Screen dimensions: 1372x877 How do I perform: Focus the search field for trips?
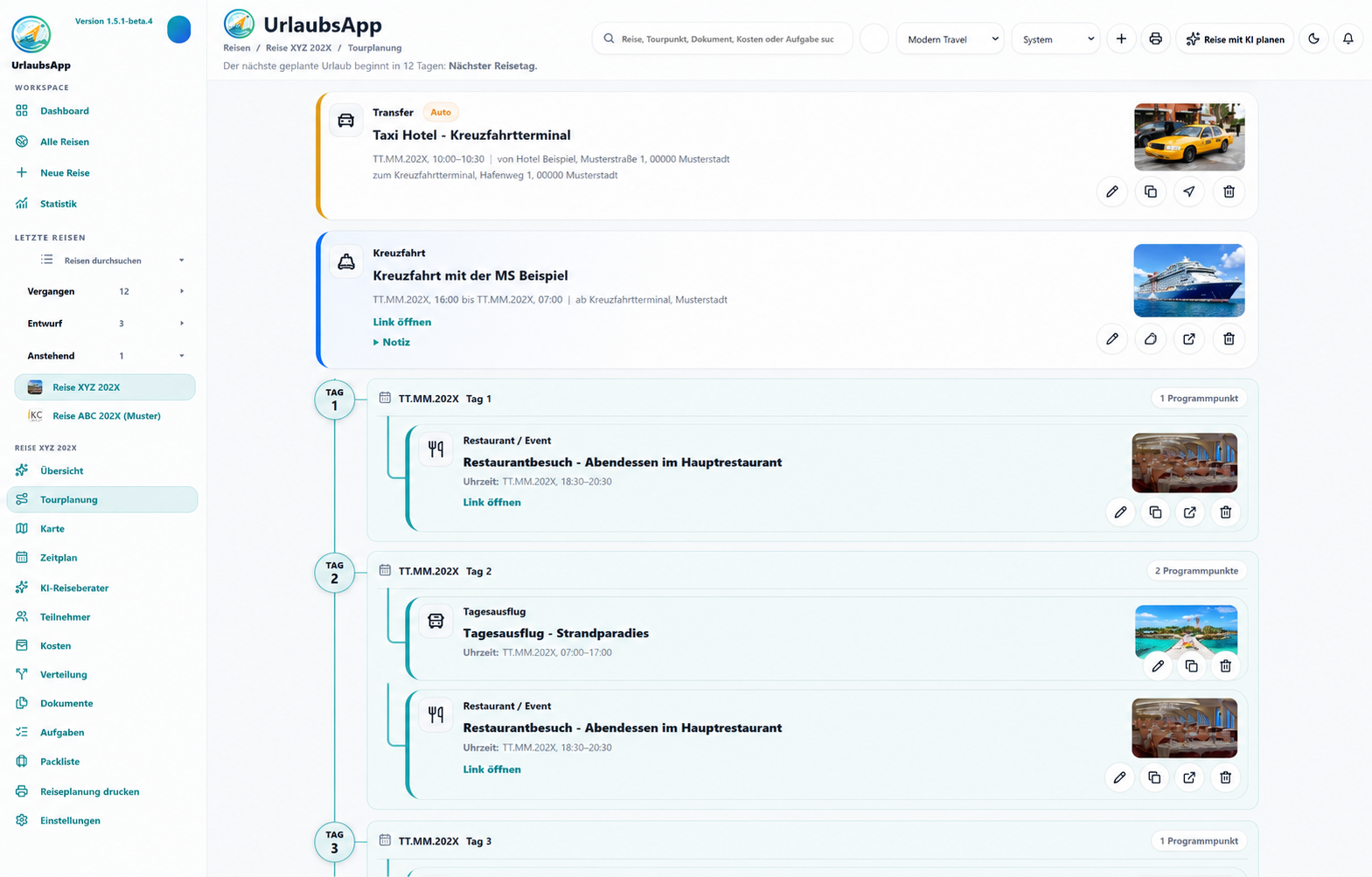coord(722,38)
